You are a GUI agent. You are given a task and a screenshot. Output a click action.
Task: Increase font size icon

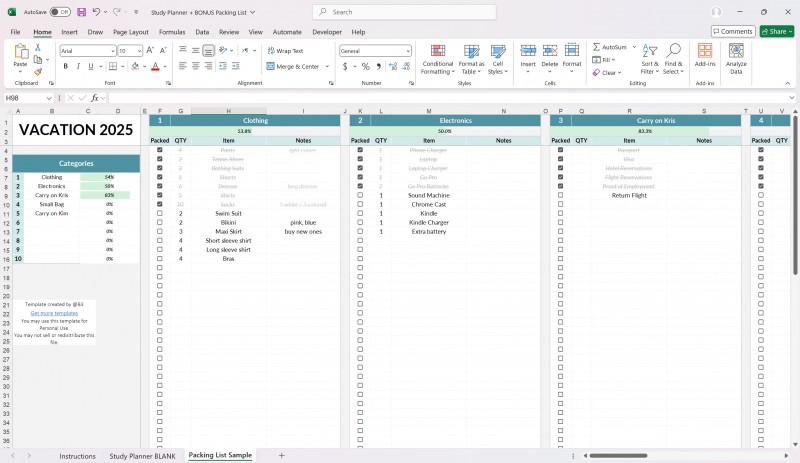click(150, 51)
